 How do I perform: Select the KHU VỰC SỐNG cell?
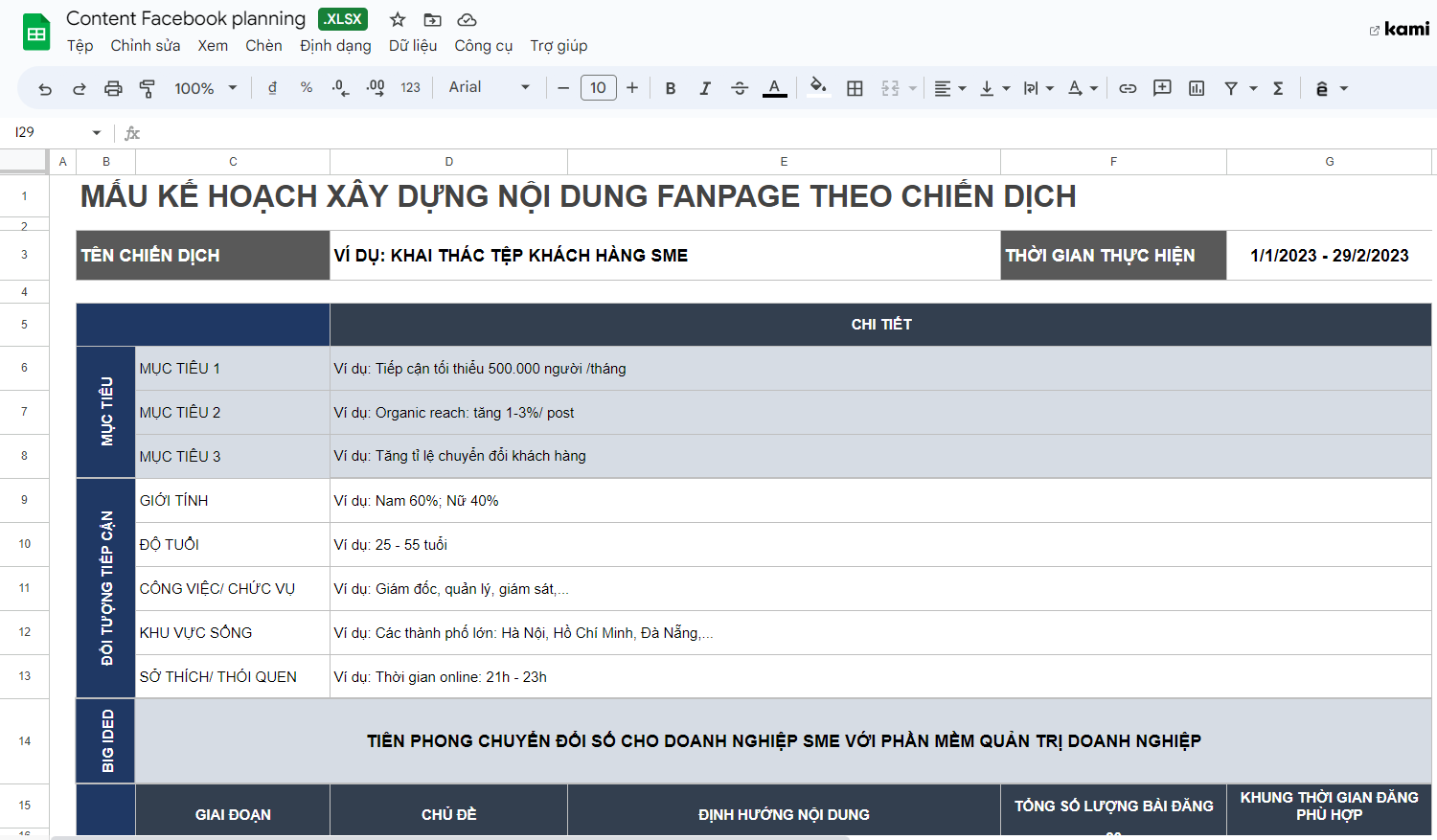(233, 633)
